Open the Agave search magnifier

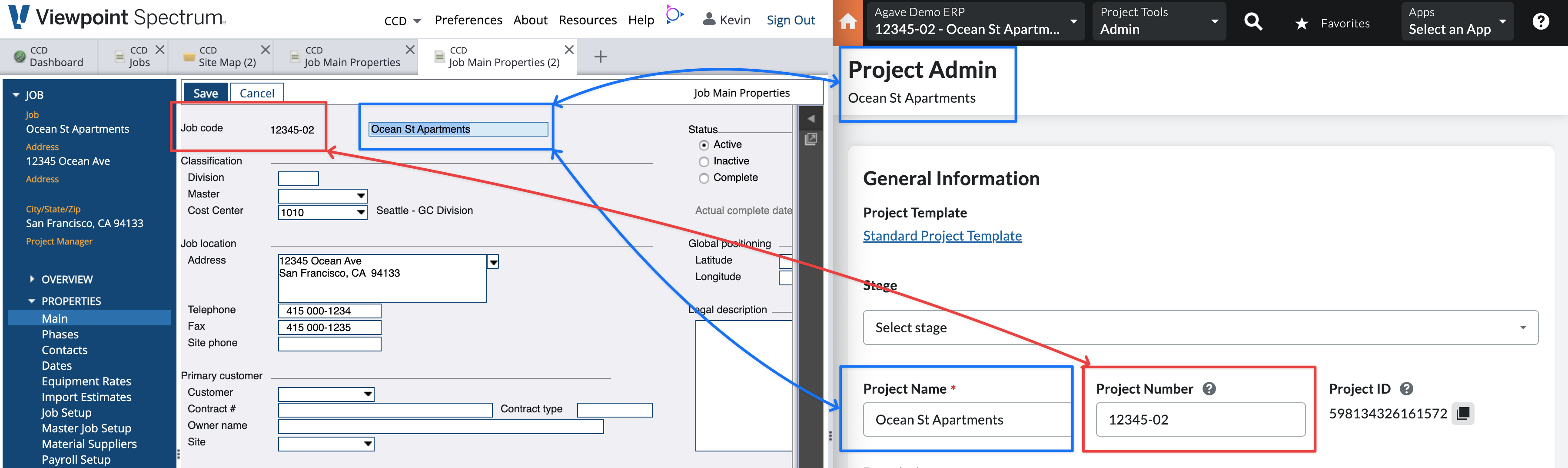[x=1252, y=23]
